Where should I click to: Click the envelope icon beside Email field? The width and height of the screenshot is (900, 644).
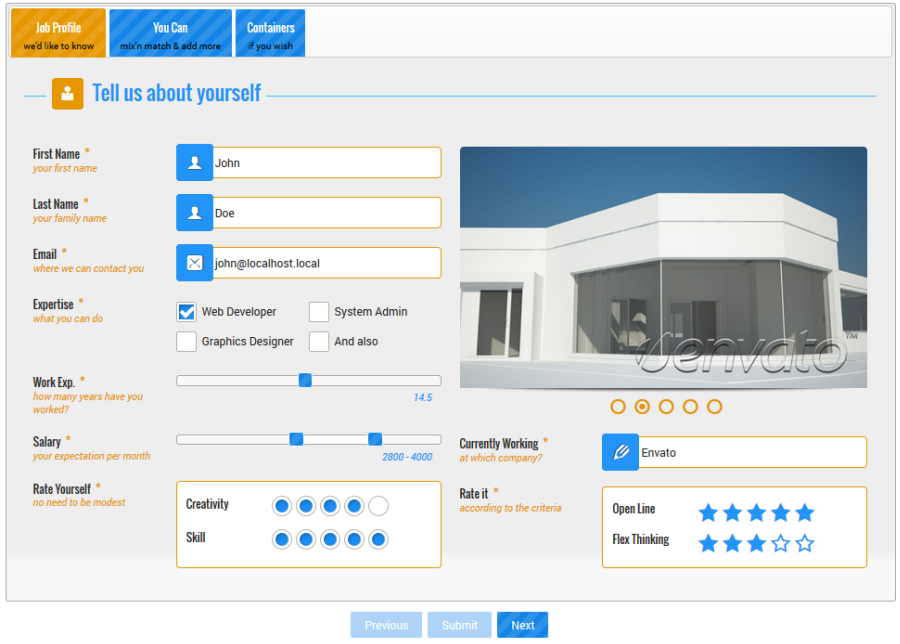194,263
